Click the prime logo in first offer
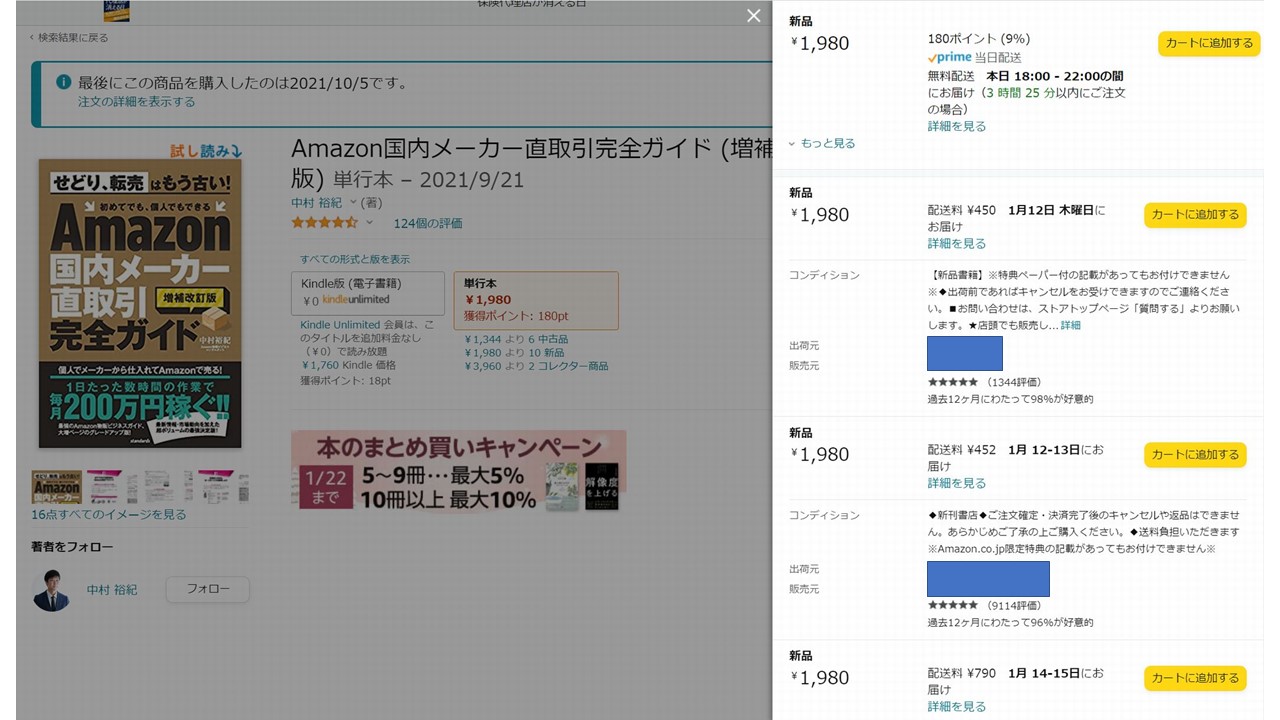Image resolution: width=1280 pixels, height=720 pixels. point(950,58)
